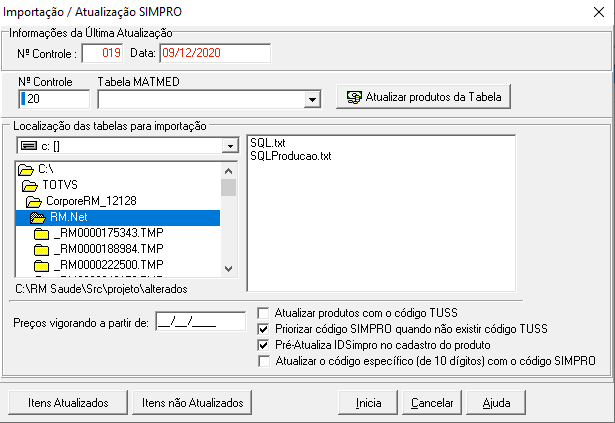Select the SQL.txt file

point(268,143)
